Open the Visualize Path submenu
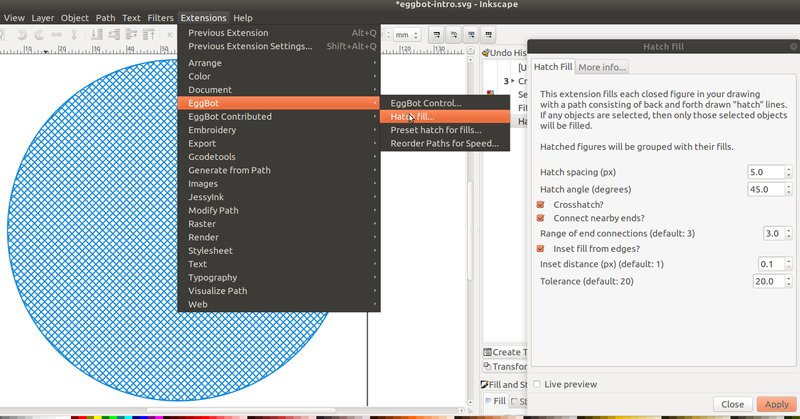The width and height of the screenshot is (800, 419). pos(279,291)
